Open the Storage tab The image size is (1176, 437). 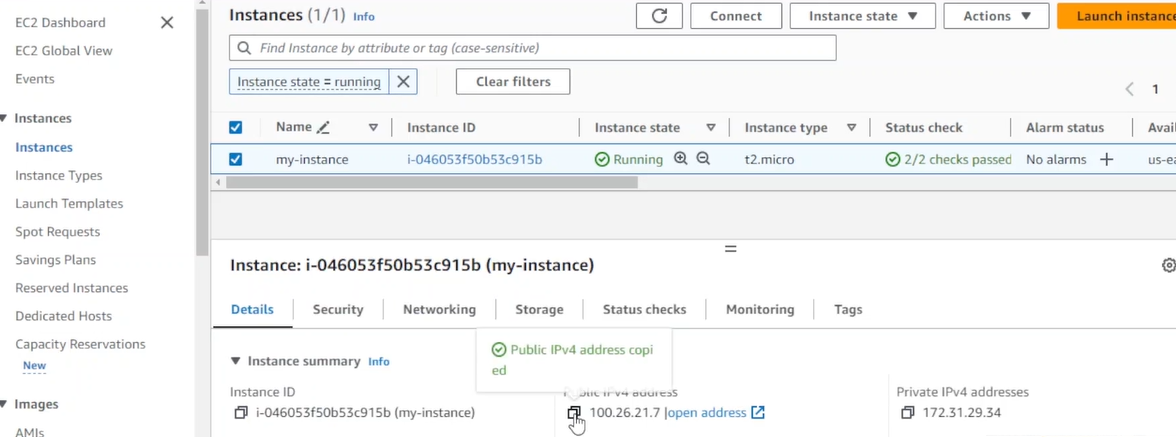tap(539, 309)
